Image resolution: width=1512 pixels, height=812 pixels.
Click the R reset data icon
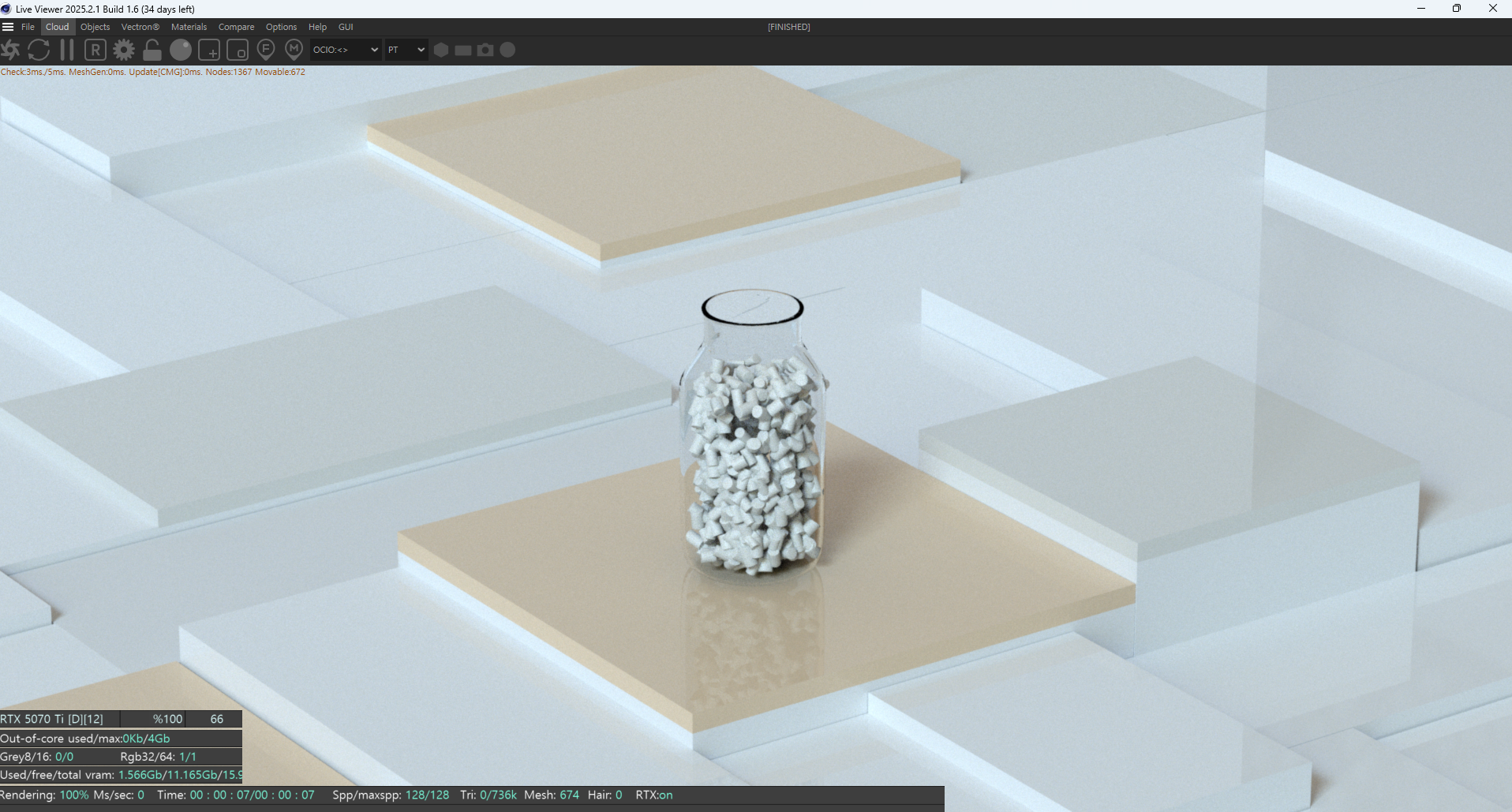pyautogui.click(x=95, y=50)
